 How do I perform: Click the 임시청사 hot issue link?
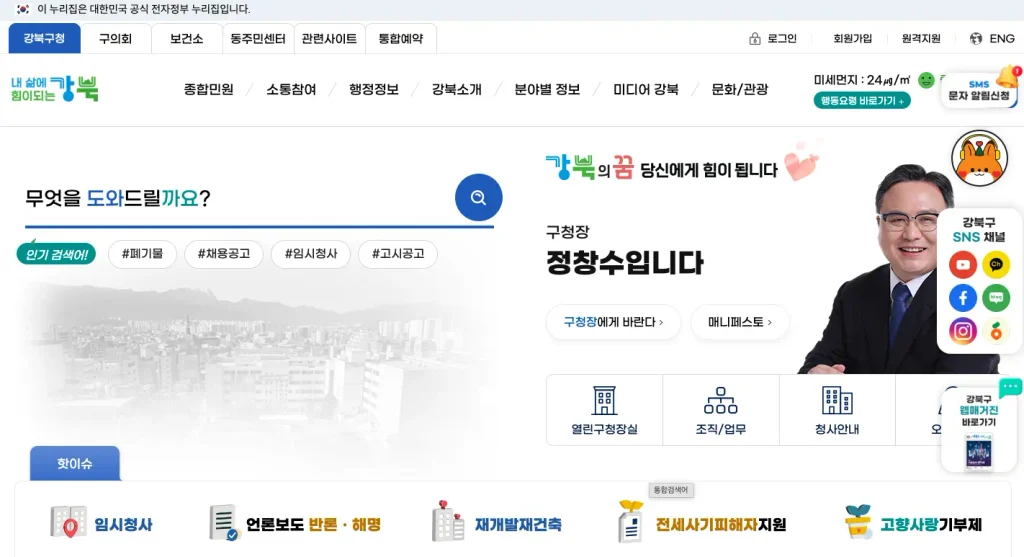point(123,524)
